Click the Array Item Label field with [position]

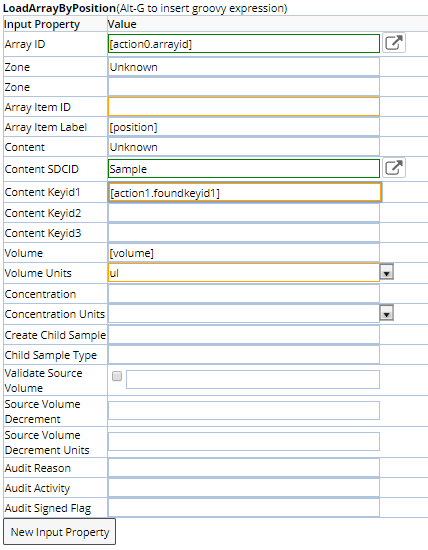(x=244, y=127)
